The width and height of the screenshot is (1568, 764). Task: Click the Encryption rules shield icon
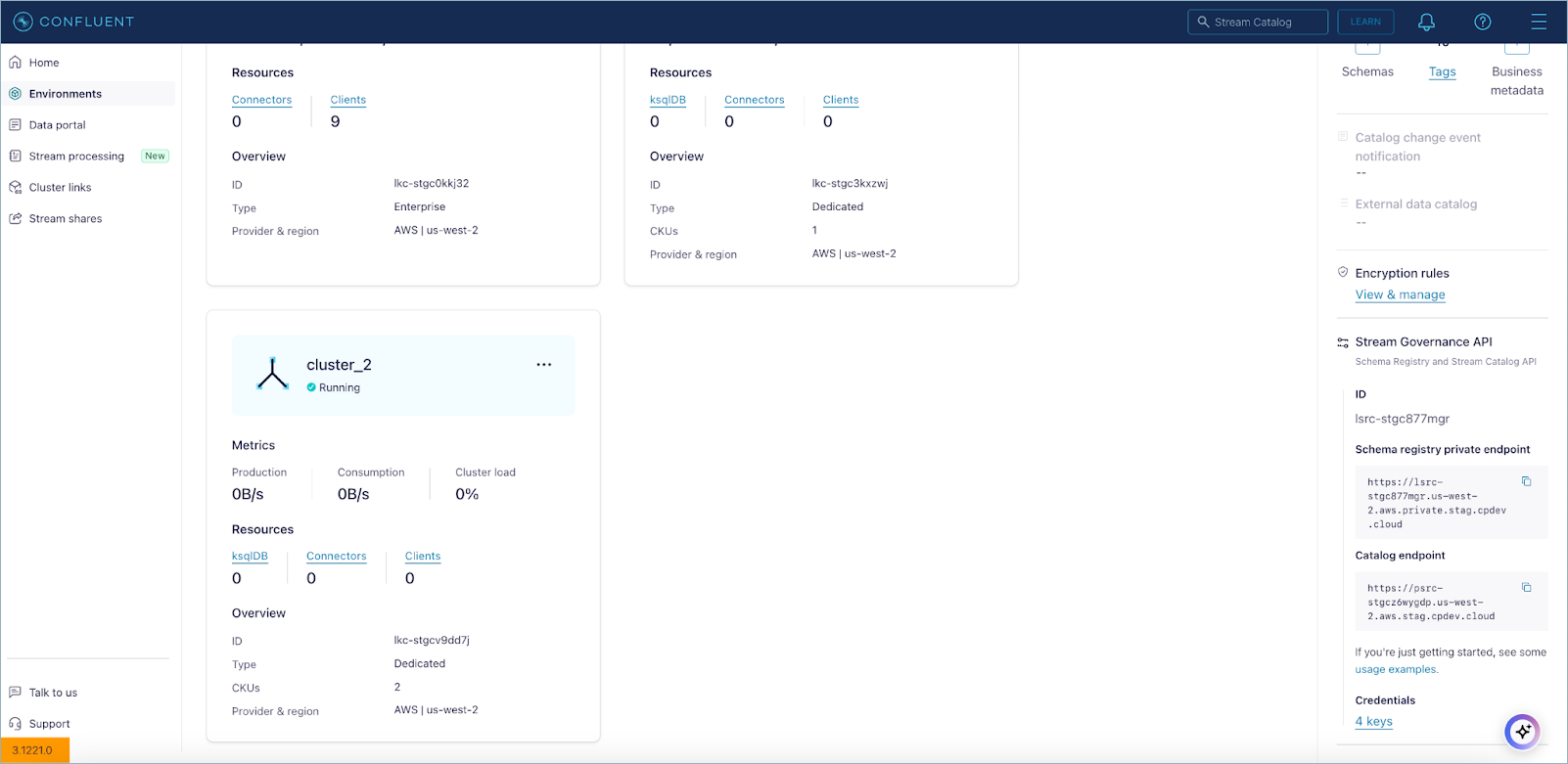coord(1343,272)
